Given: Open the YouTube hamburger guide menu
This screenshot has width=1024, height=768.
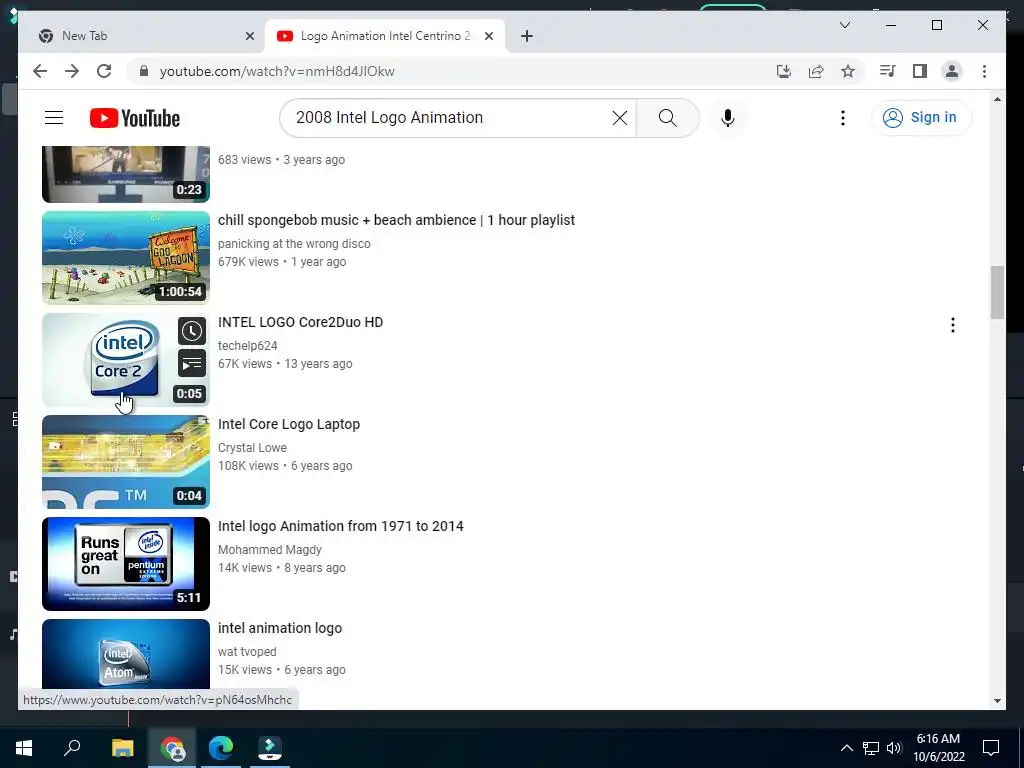Looking at the screenshot, I should pyautogui.click(x=54, y=118).
